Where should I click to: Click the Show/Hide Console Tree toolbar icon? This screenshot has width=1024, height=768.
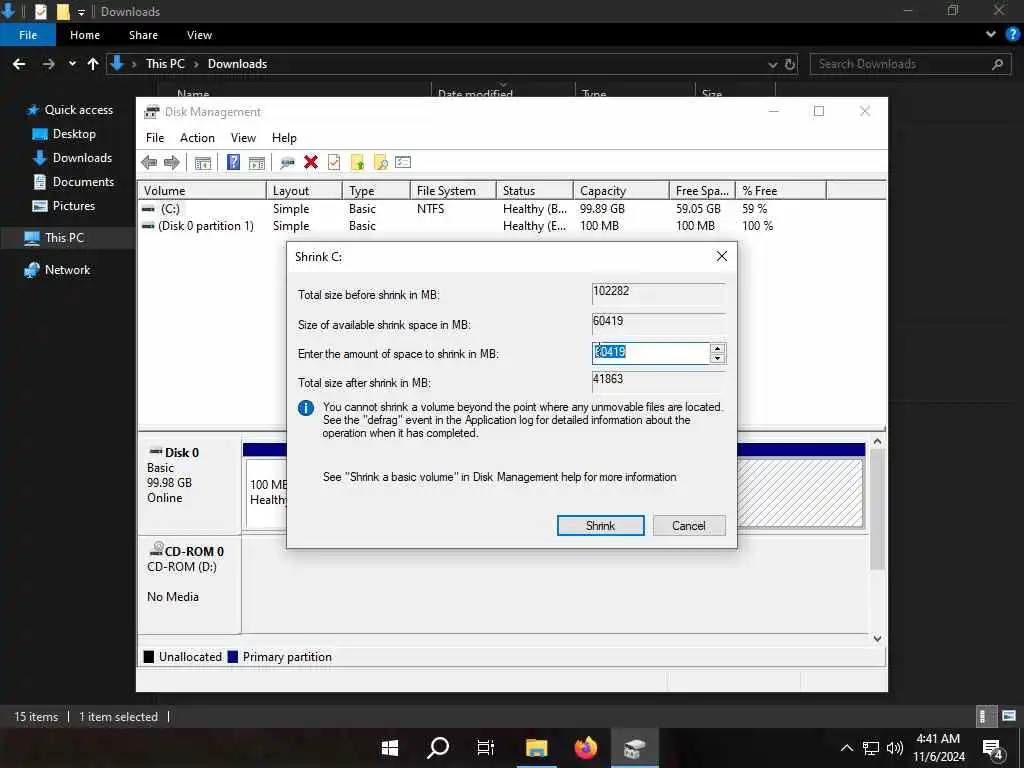[203, 163]
